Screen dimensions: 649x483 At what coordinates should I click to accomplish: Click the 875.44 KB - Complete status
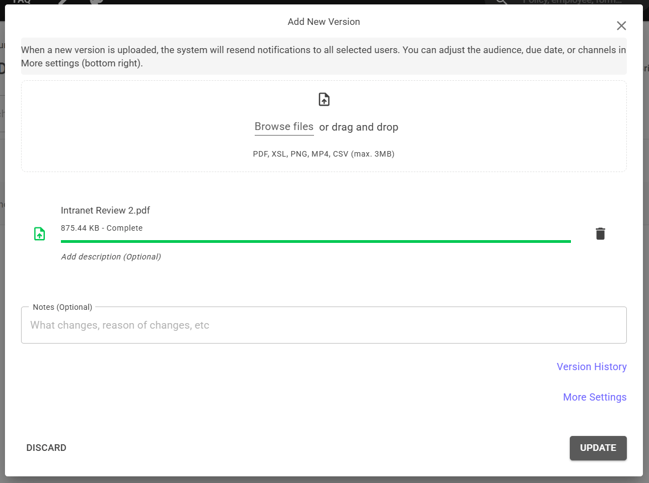tap(102, 228)
